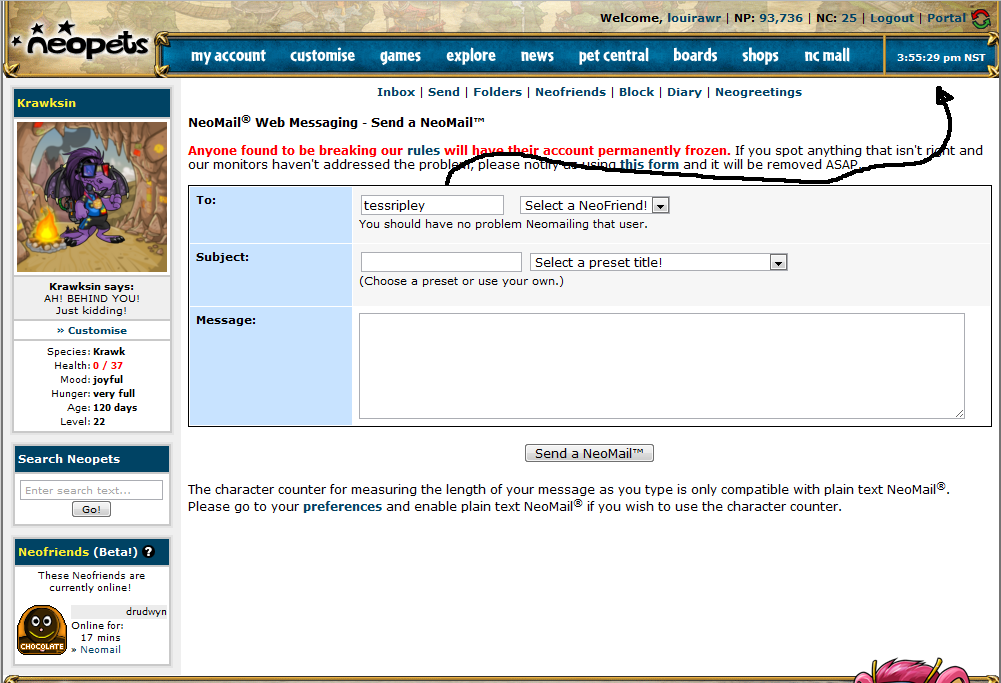Click the Go! search button
The image size is (1001, 683).
[x=91, y=509]
